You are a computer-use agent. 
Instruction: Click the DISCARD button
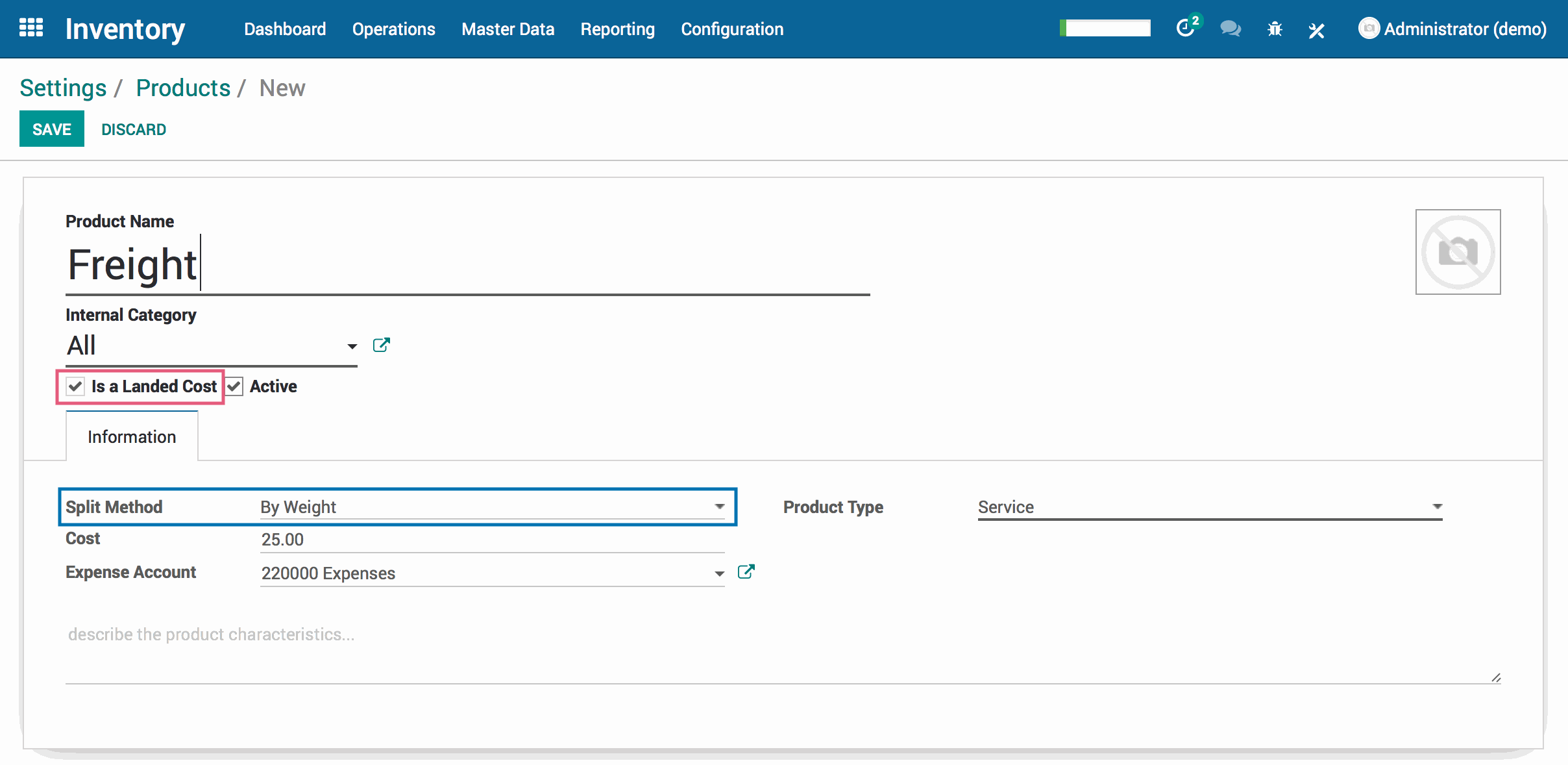pos(134,129)
